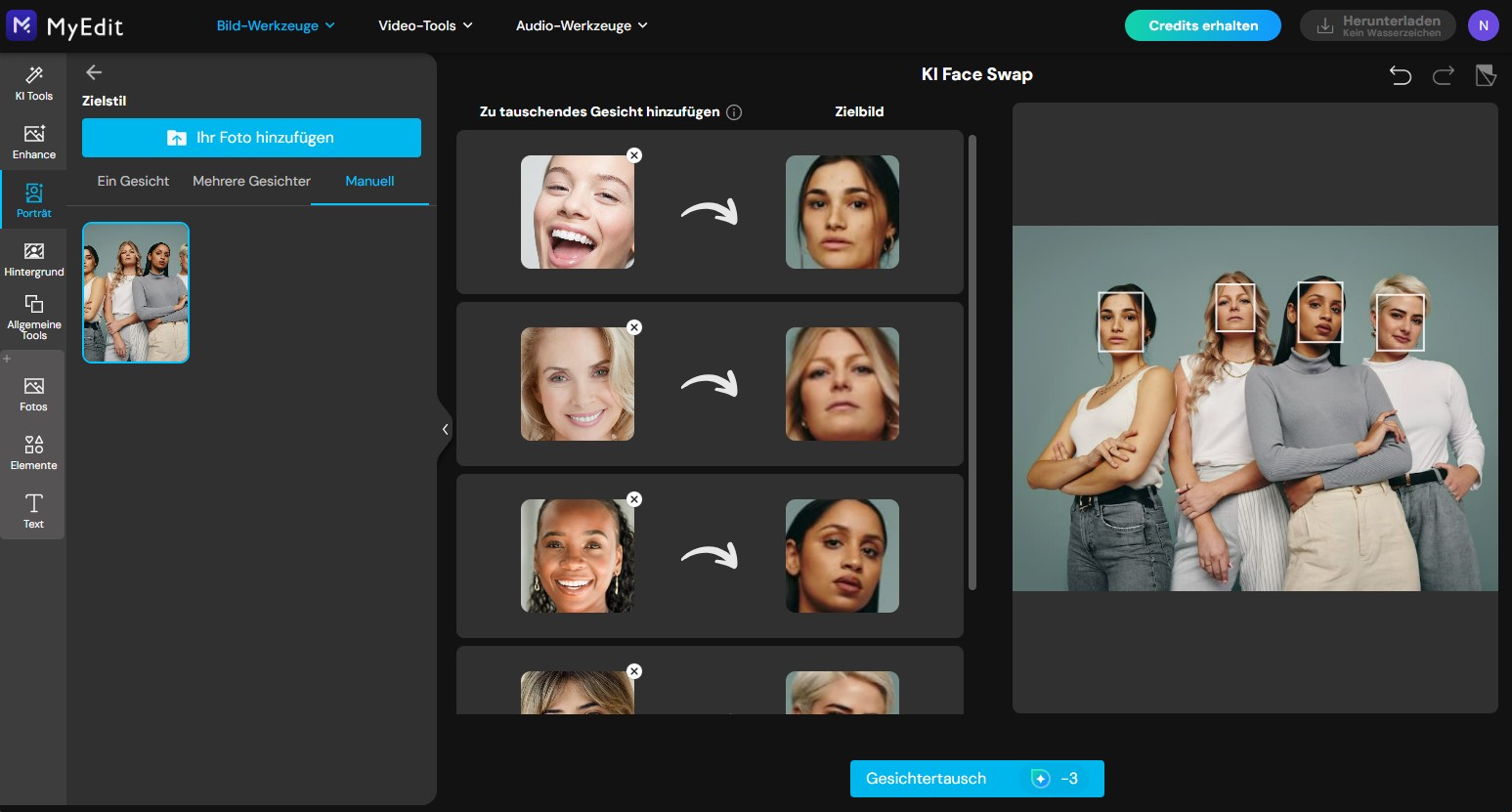Open the Hintergrund tool
The height and width of the screenshot is (812, 1512).
(33, 260)
